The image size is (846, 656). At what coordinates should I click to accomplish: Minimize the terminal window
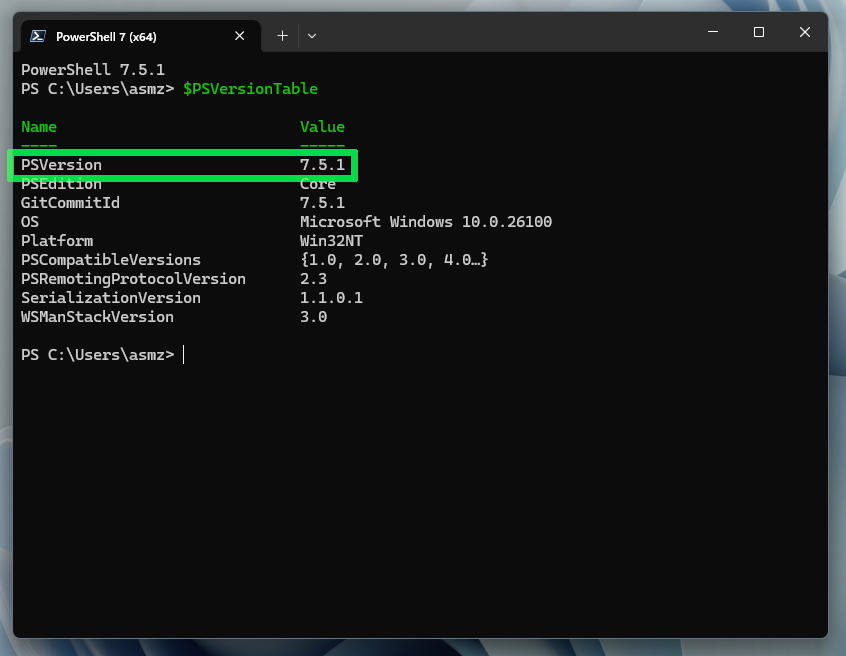point(713,32)
